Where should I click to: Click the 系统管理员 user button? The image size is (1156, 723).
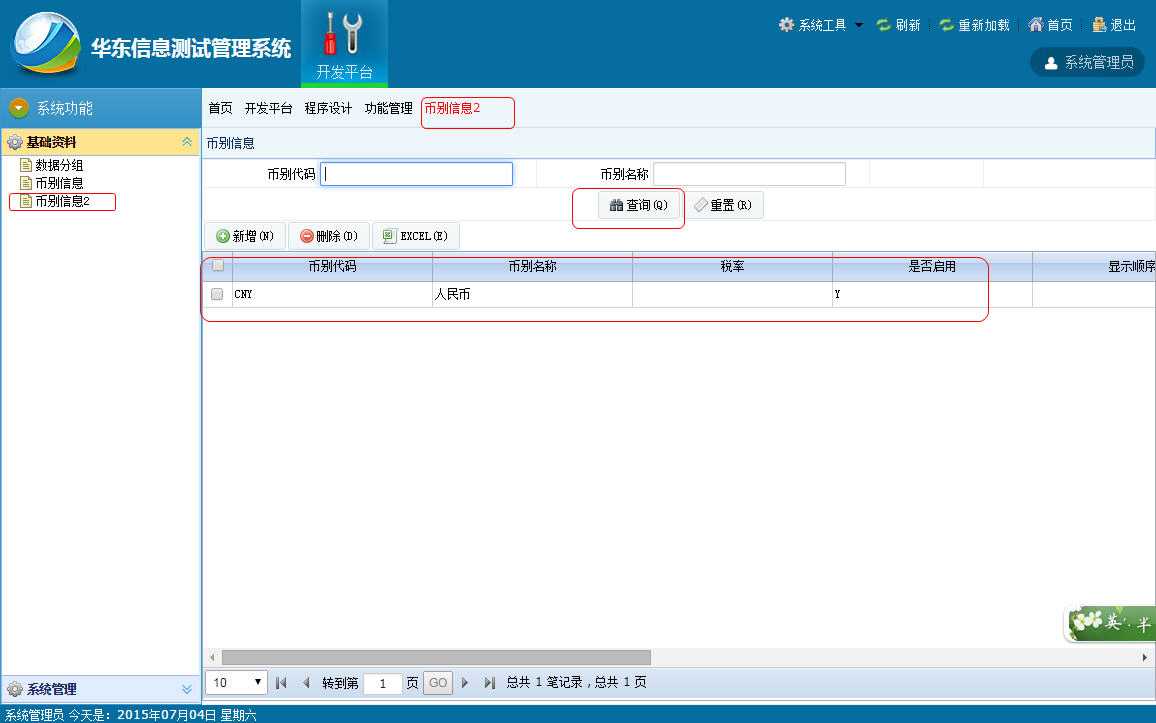tap(1087, 63)
